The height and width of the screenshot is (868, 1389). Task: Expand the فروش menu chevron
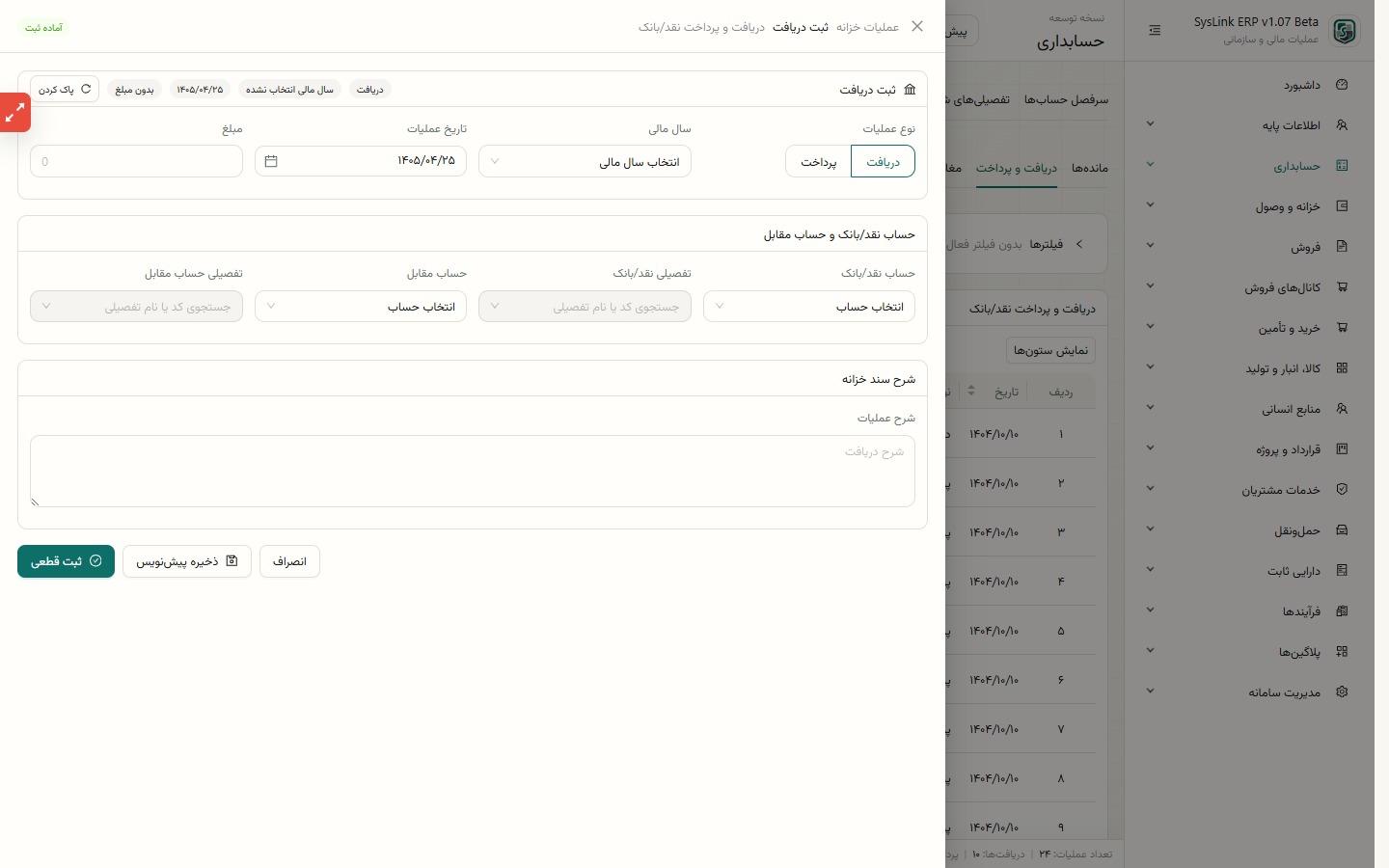click(x=1150, y=246)
